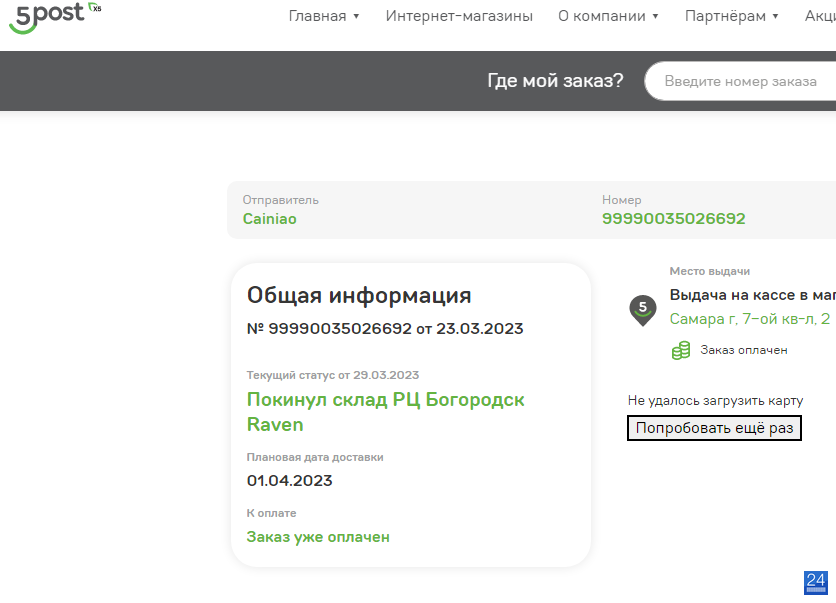Image resolution: width=836 pixels, height=603 pixels.
Task: Click the Заказ оплачен label
Action: click(744, 350)
